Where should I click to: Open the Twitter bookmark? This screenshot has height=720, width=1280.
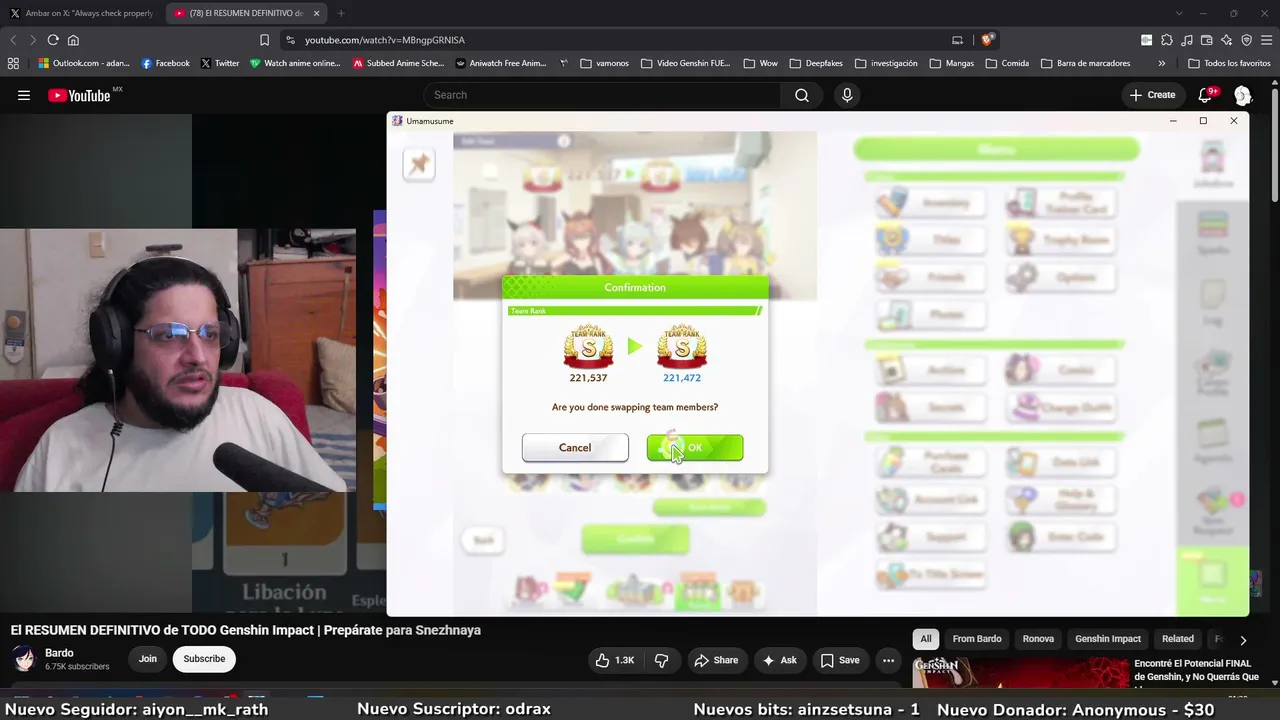220,63
